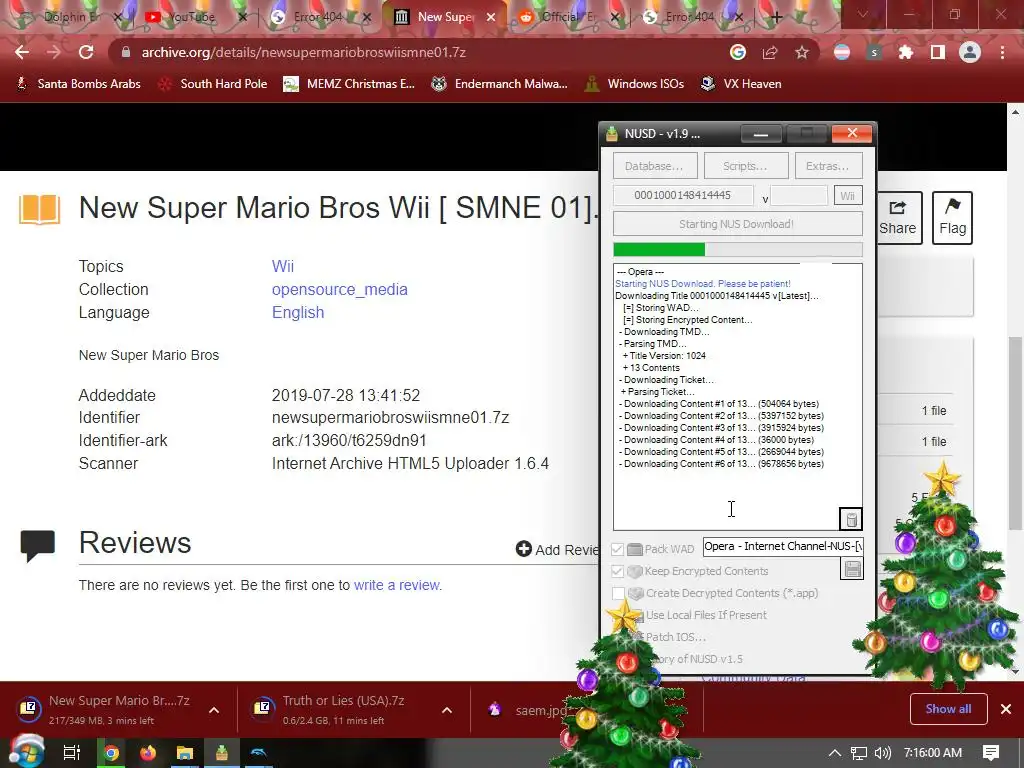The width and height of the screenshot is (1024, 768).
Task: Switch to the Official Reddit tab
Action: tap(567, 17)
